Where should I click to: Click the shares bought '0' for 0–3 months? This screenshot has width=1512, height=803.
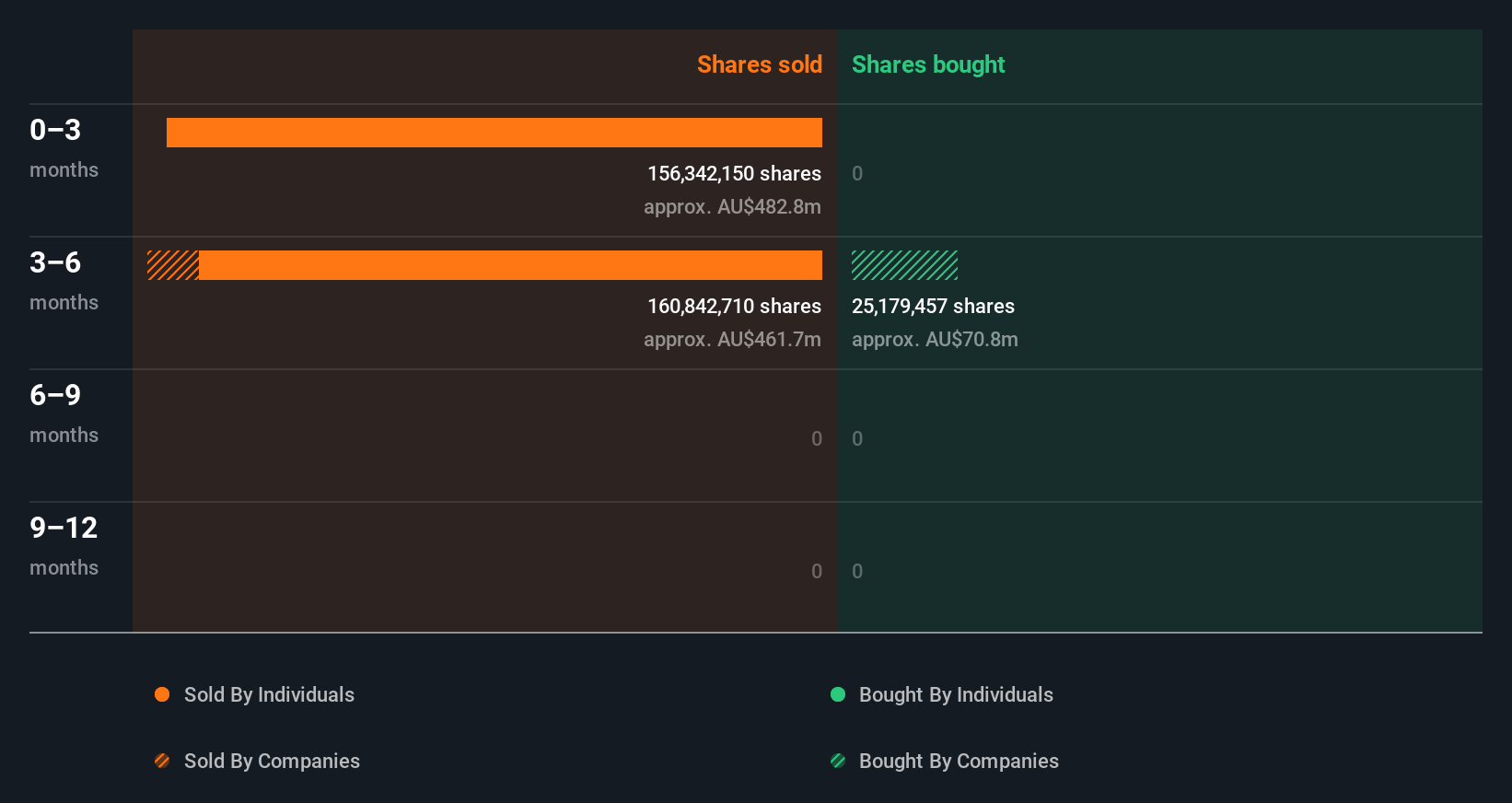click(857, 173)
